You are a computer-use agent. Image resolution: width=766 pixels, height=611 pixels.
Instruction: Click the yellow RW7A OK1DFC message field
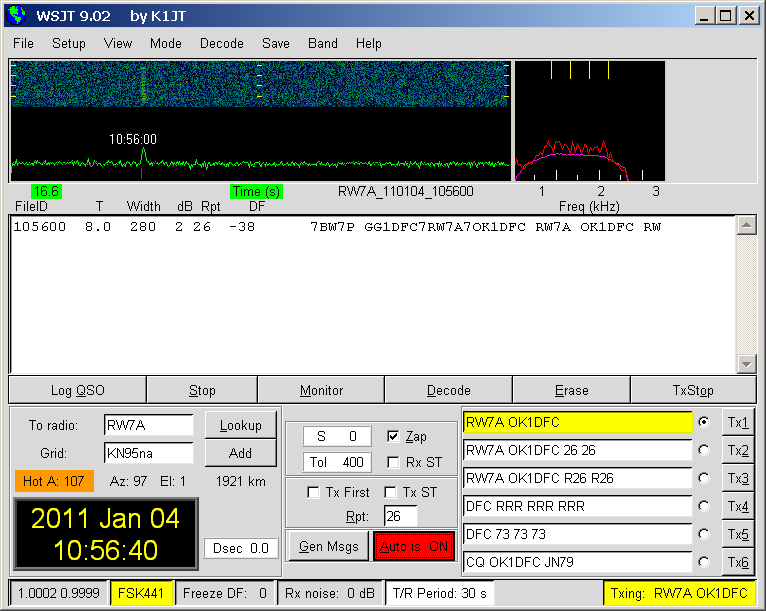tap(577, 422)
